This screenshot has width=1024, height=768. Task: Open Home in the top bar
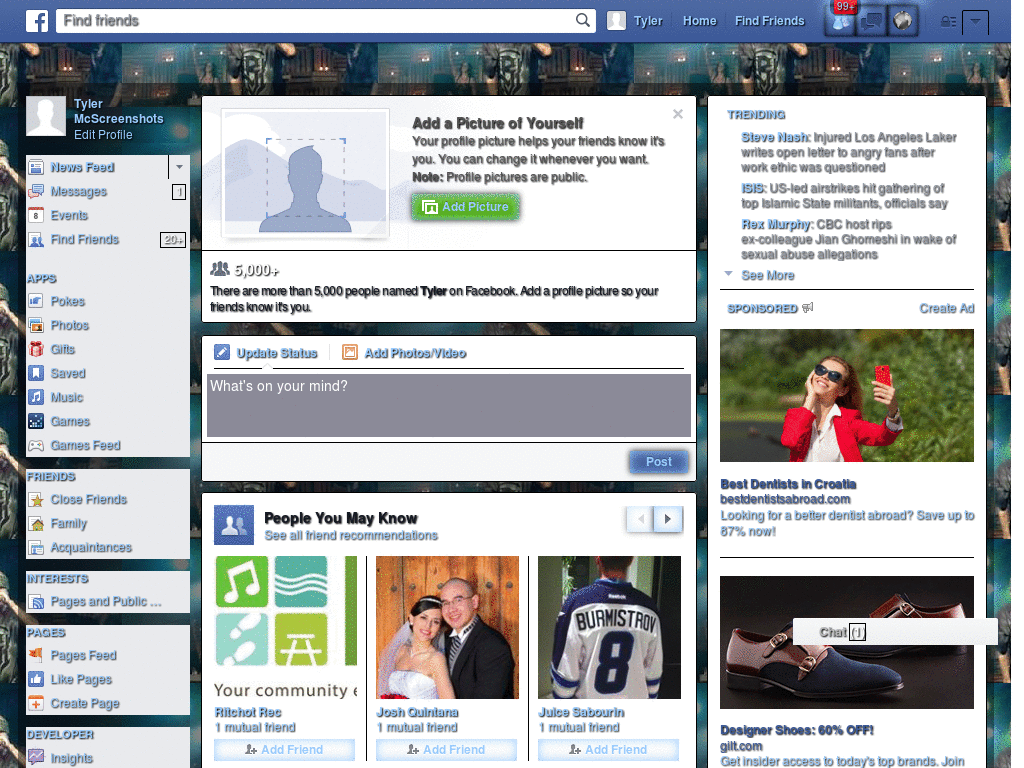pos(699,21)
